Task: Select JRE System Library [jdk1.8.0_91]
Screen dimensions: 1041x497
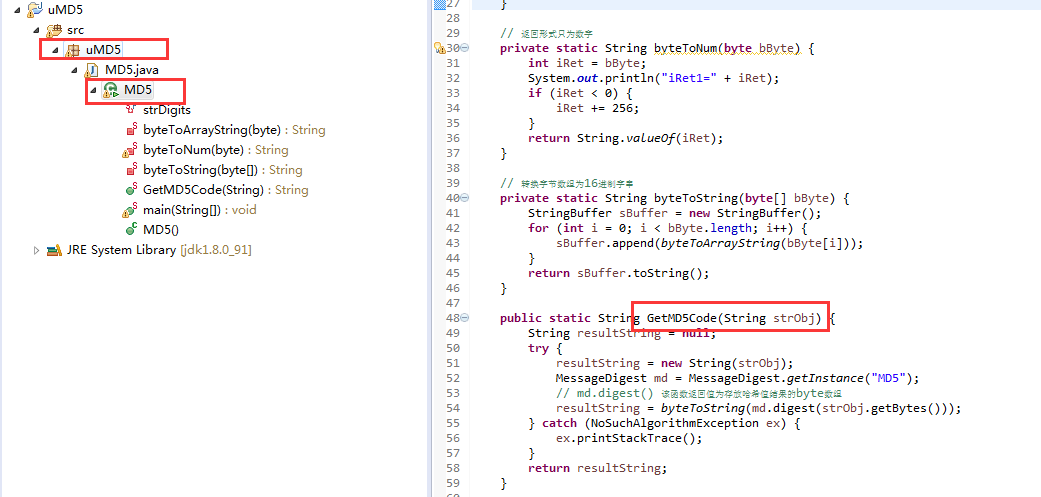Action: pos(159,251)
